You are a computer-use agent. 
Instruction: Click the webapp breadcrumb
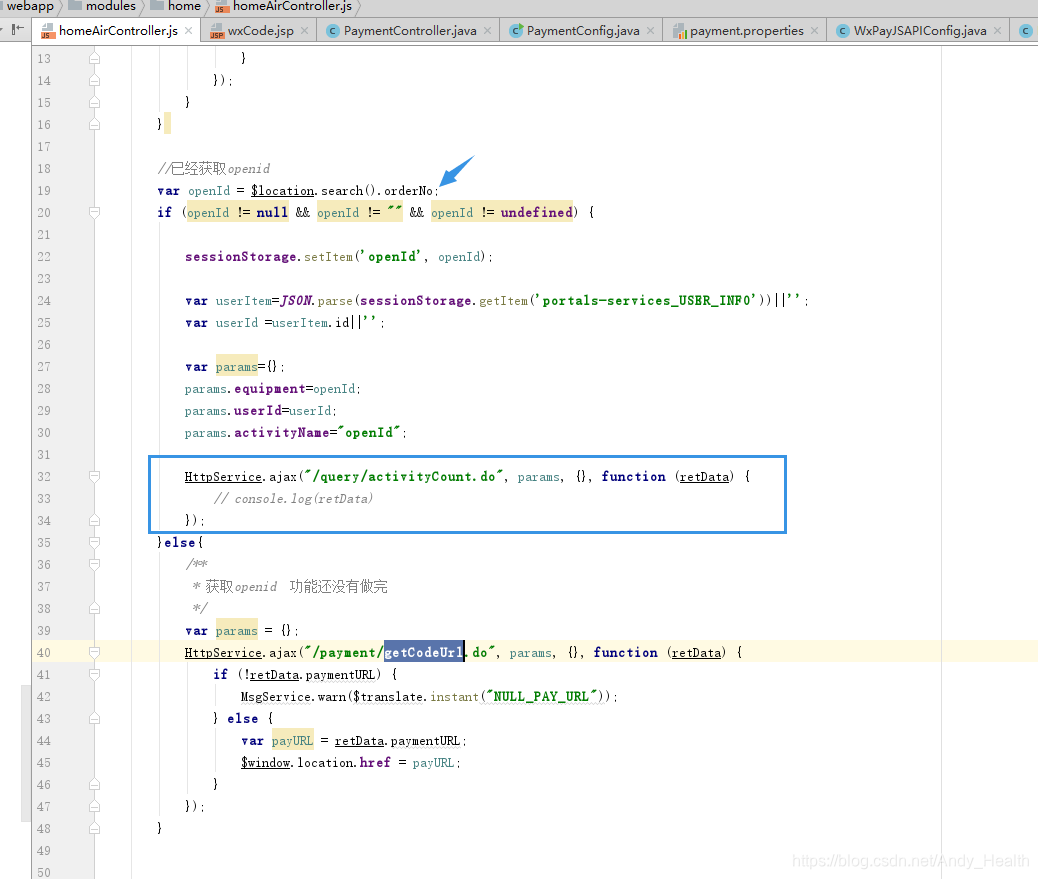pos(30,6)
